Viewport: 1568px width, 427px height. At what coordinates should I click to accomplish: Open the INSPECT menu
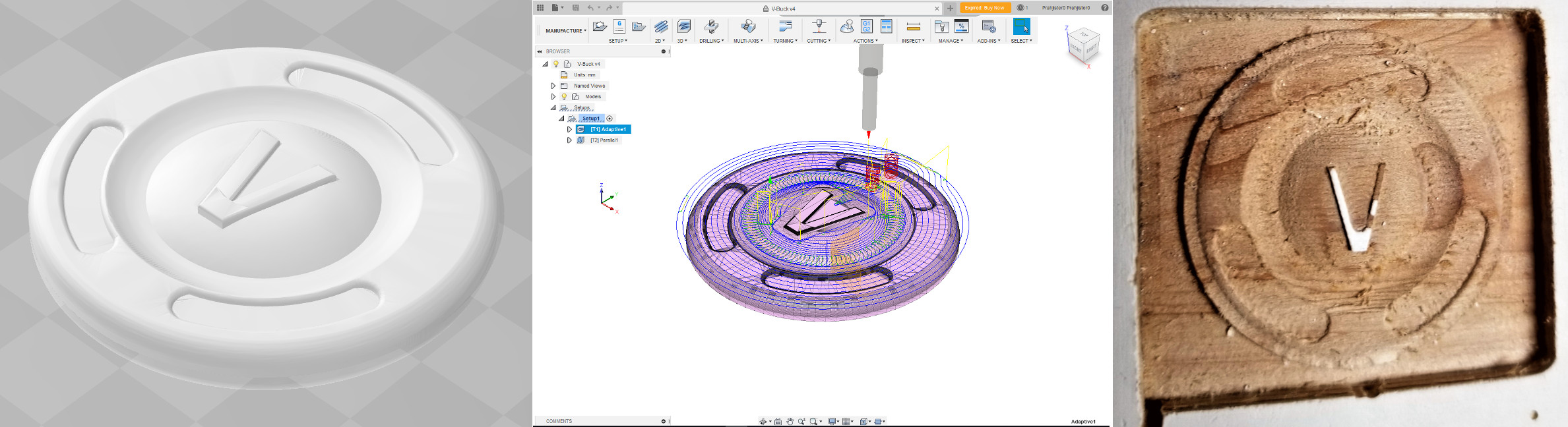click(x=913, y=41)
